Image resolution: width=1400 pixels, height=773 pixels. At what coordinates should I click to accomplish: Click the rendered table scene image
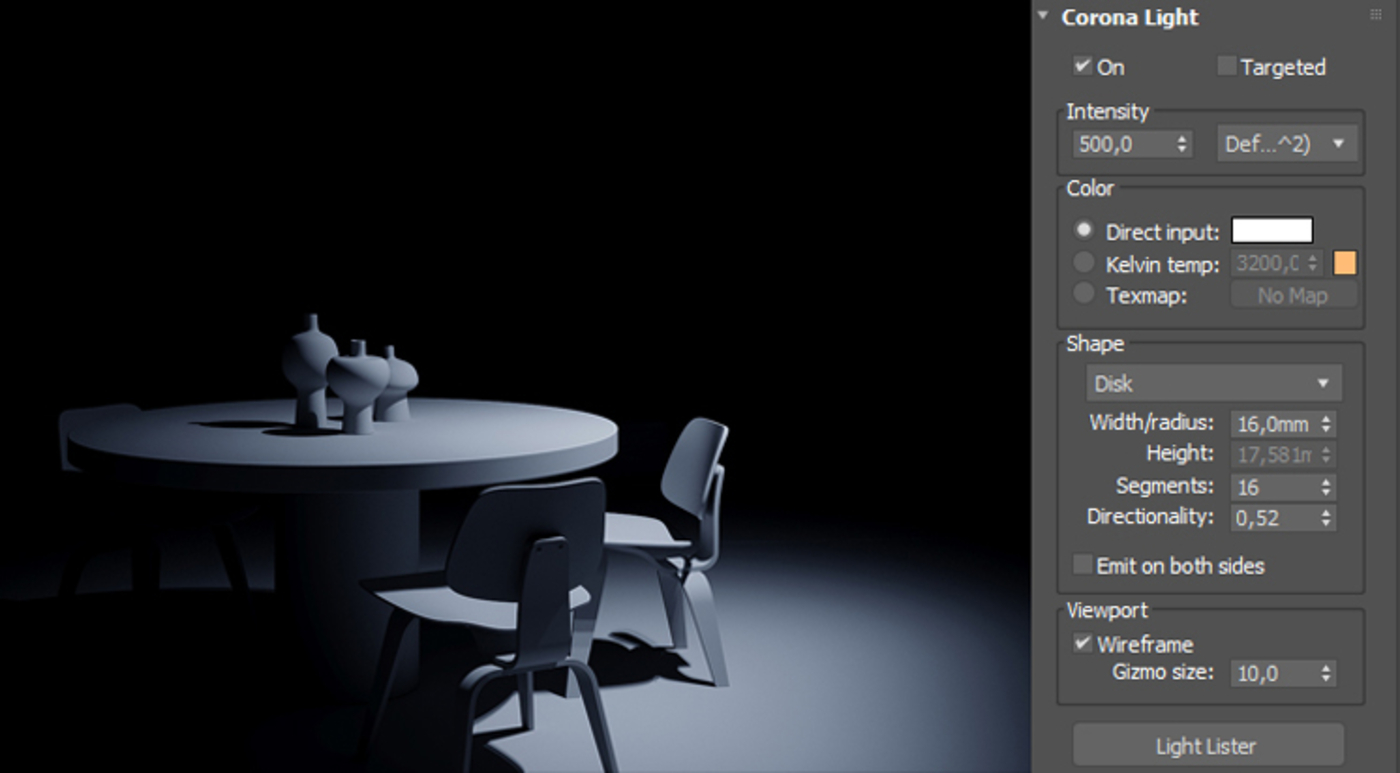[x=515, y=386]
